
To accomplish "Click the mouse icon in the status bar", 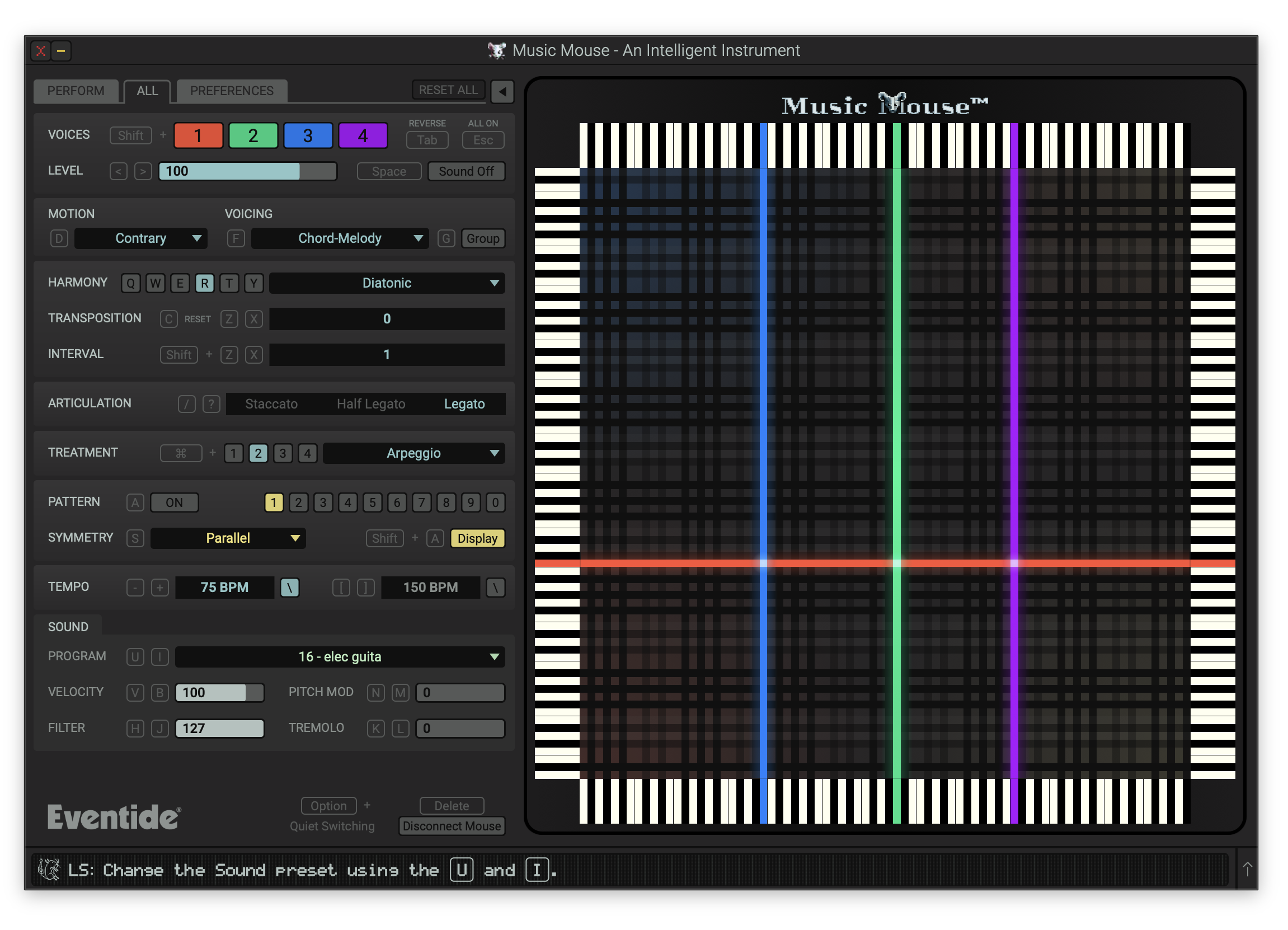I will [x=49, y=870].
